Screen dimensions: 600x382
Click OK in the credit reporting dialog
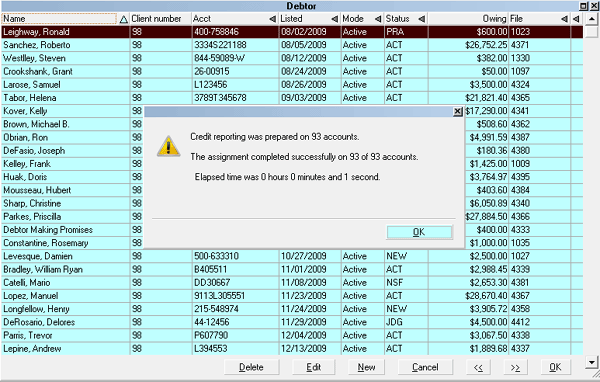coord(419,232)
